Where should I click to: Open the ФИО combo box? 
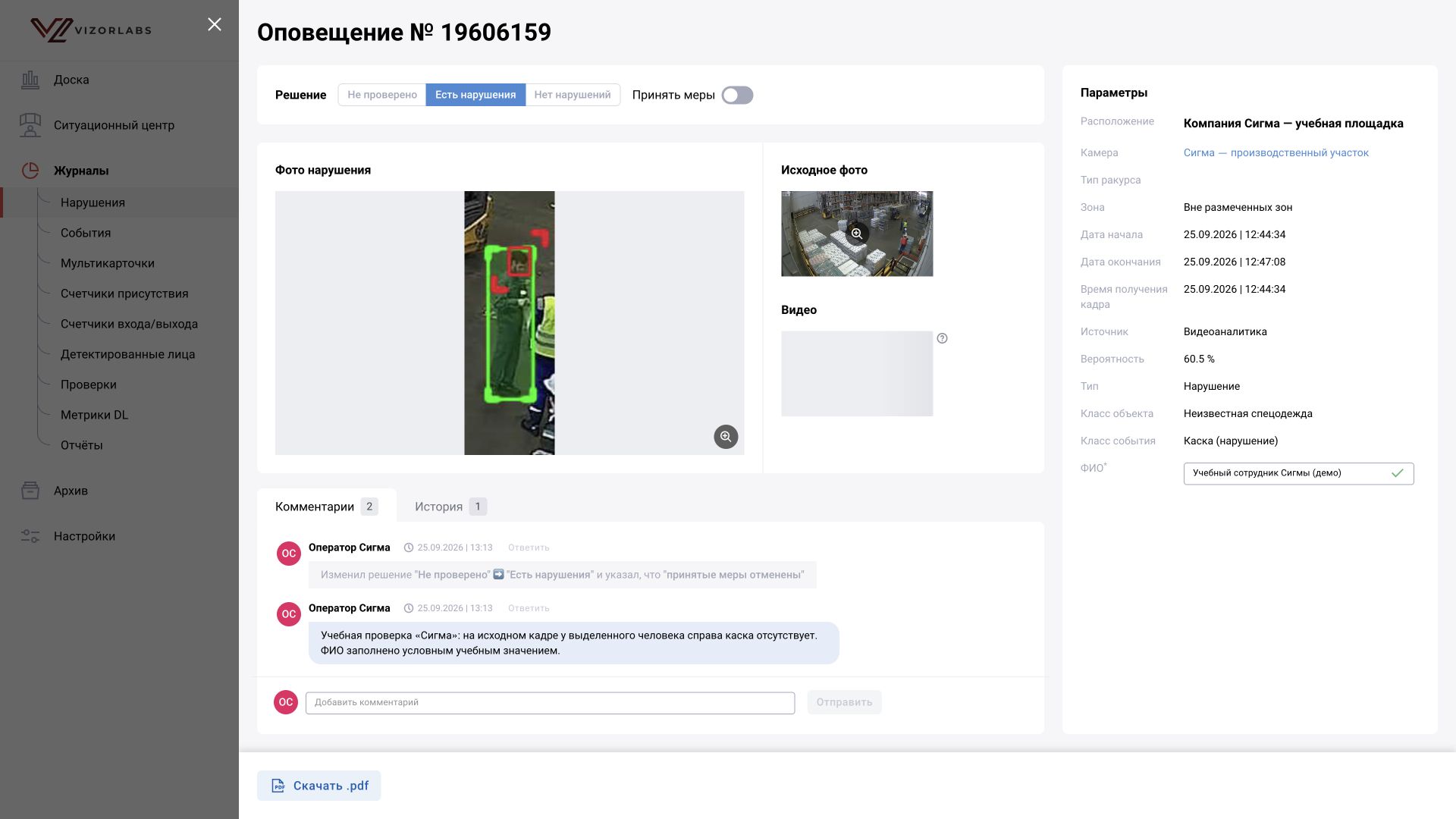point(1298,473)
